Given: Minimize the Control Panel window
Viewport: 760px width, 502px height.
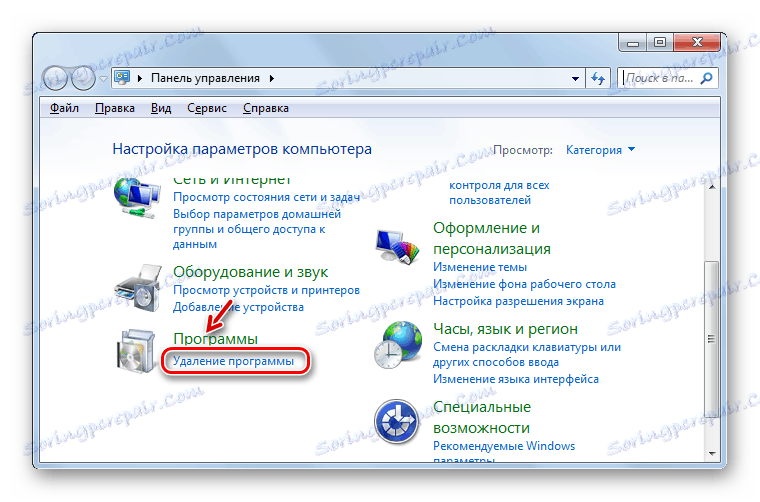Looking at the screenshot, I should click(633, 43).
